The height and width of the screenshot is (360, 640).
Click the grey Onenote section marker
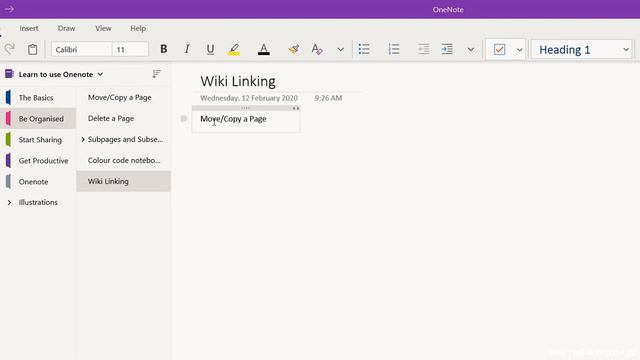pyautogui.click(x=8, y=182)
